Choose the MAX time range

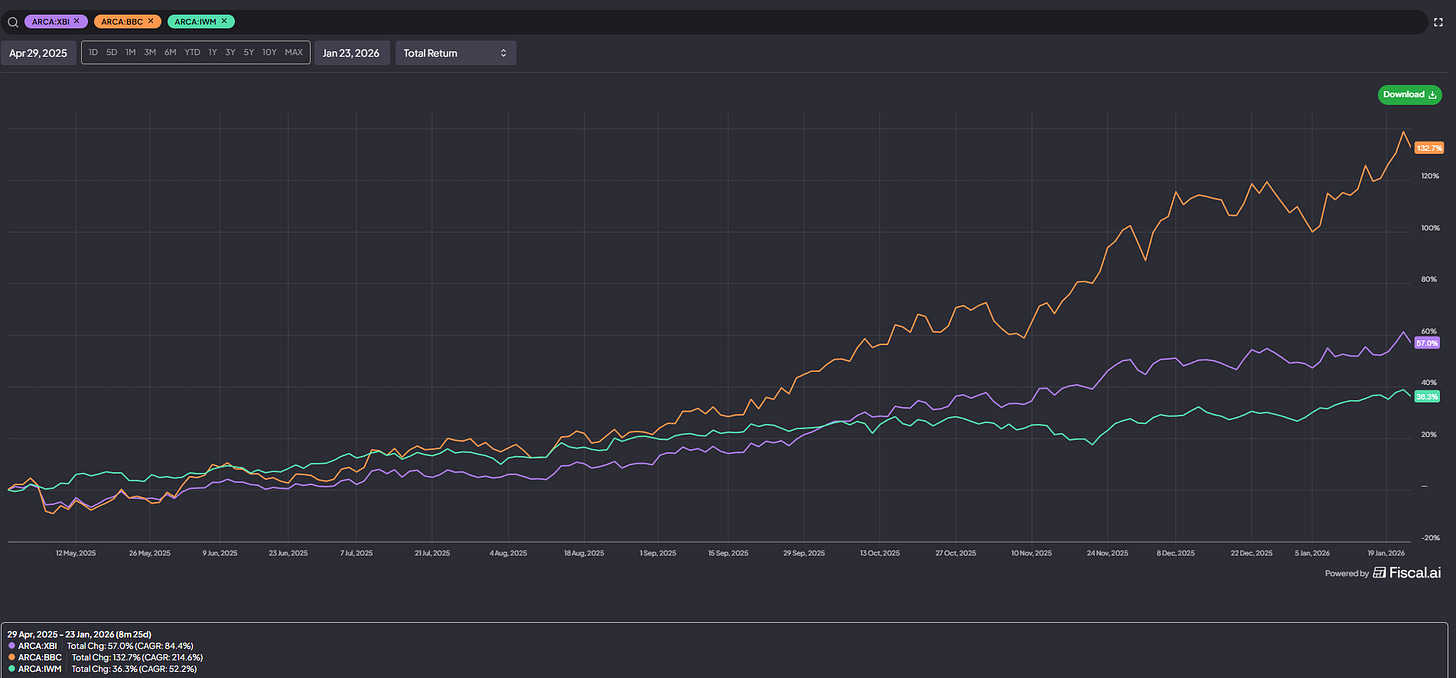pyautogui.click(x=293, y=52)
